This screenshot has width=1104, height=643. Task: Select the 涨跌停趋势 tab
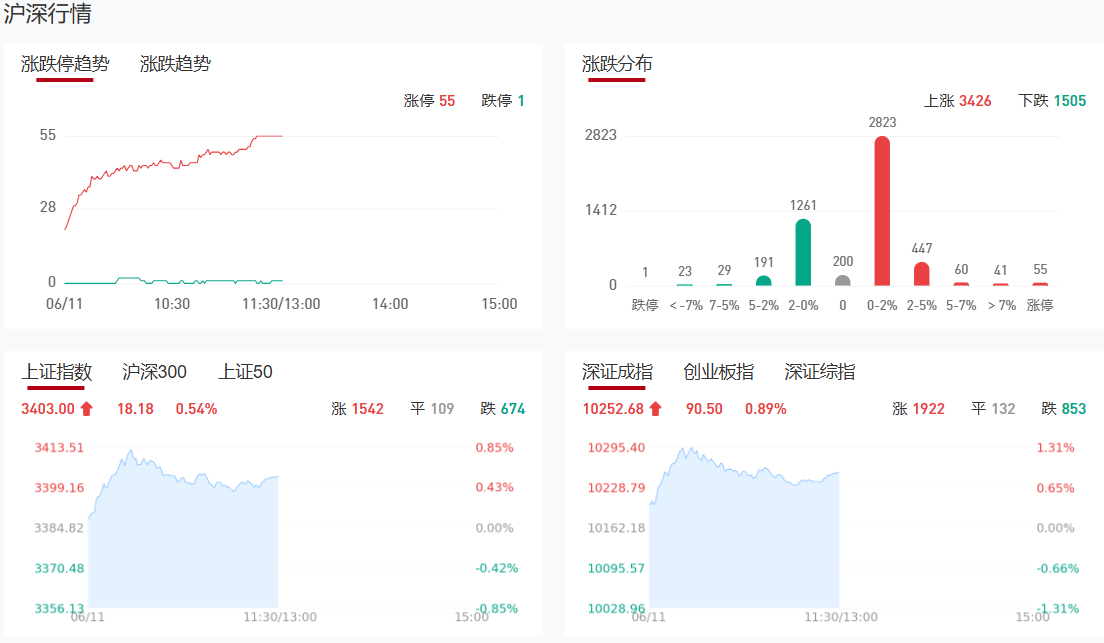click(65, 64)
